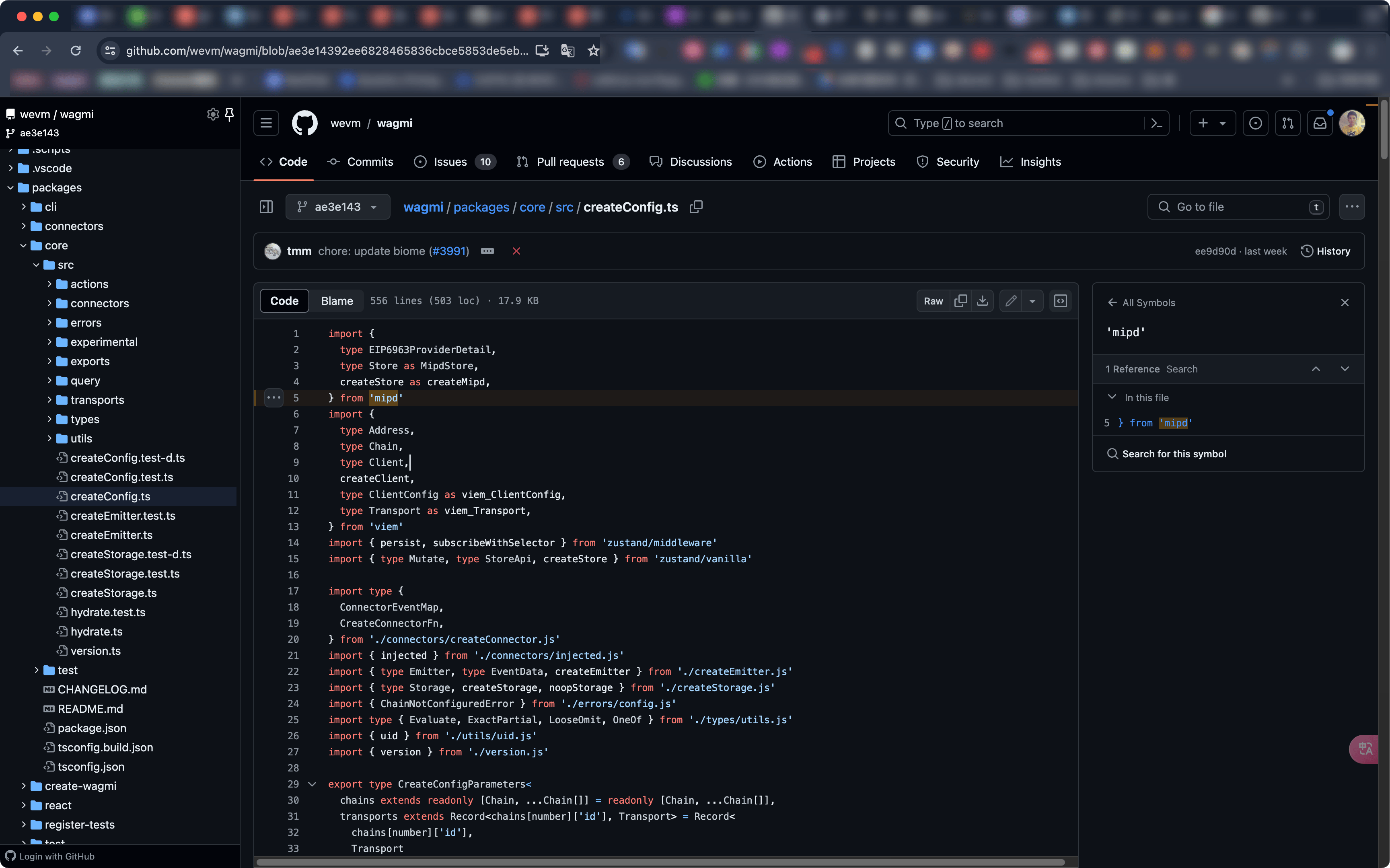
Task: Toggle the symbols panel
Action: (1061, 301)
